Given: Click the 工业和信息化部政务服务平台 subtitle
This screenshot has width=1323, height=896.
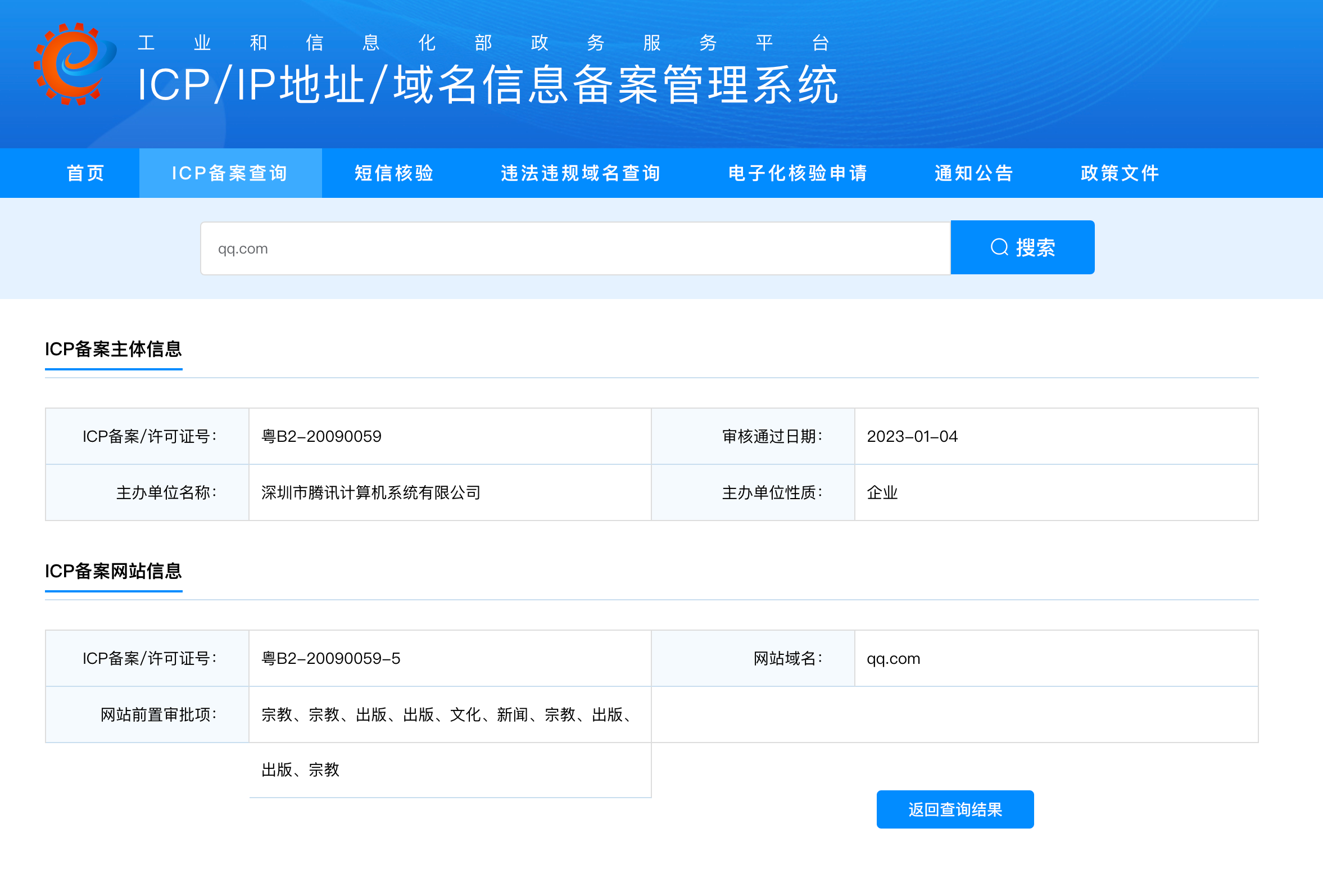Looking at the screenshot, I should tap(483, 43).
